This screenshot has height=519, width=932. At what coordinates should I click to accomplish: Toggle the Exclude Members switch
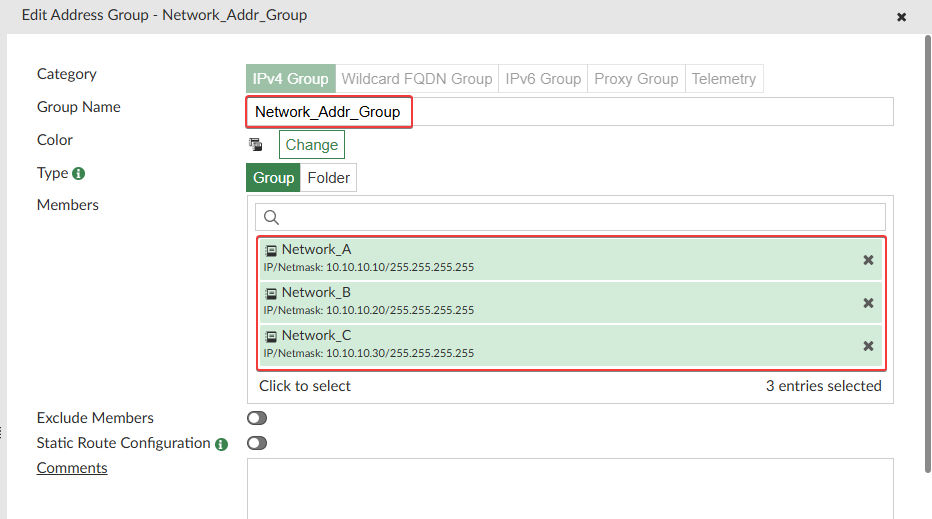click(x=257, y=419)
